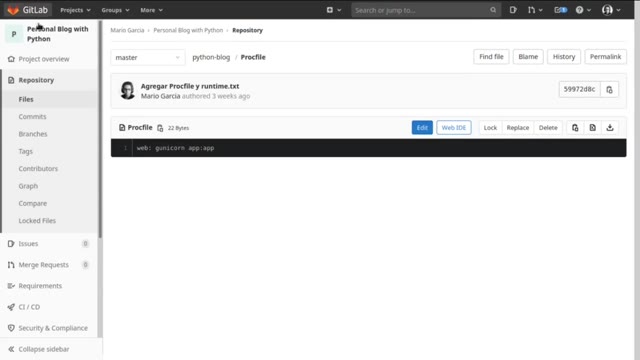The width and height of the screenshot is (640, 360).
Task: Click Mario Garcia commit author link
Action: pos(160,96)
